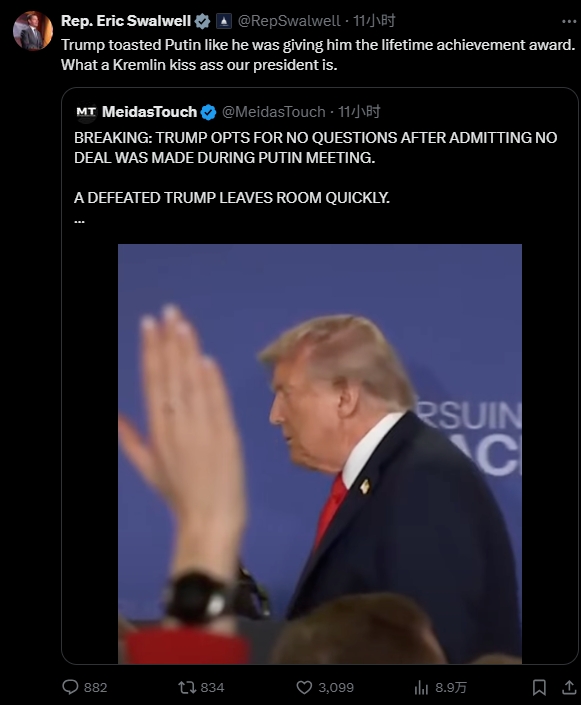Open quoted tweet's 11小时 timestamp
The height and width of the screenshot is (705, 581).
[359, 112]
